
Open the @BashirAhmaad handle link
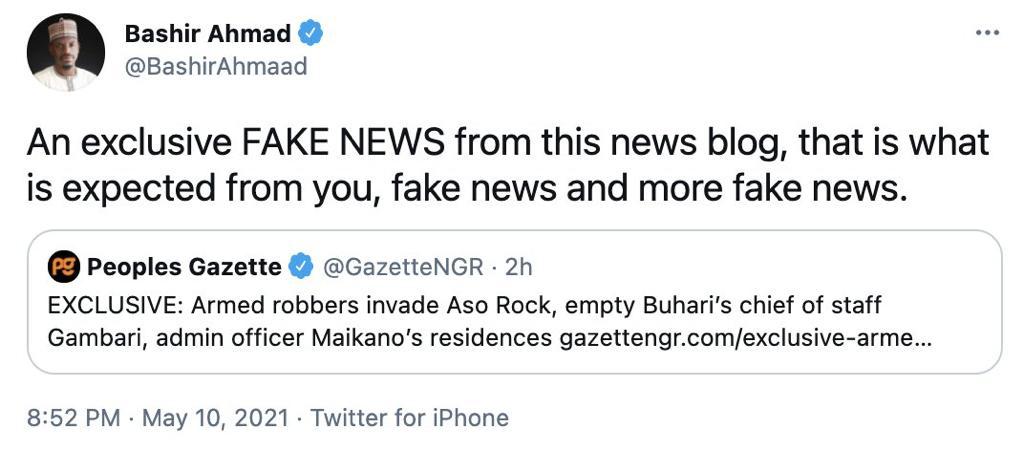tap(215, 67)
